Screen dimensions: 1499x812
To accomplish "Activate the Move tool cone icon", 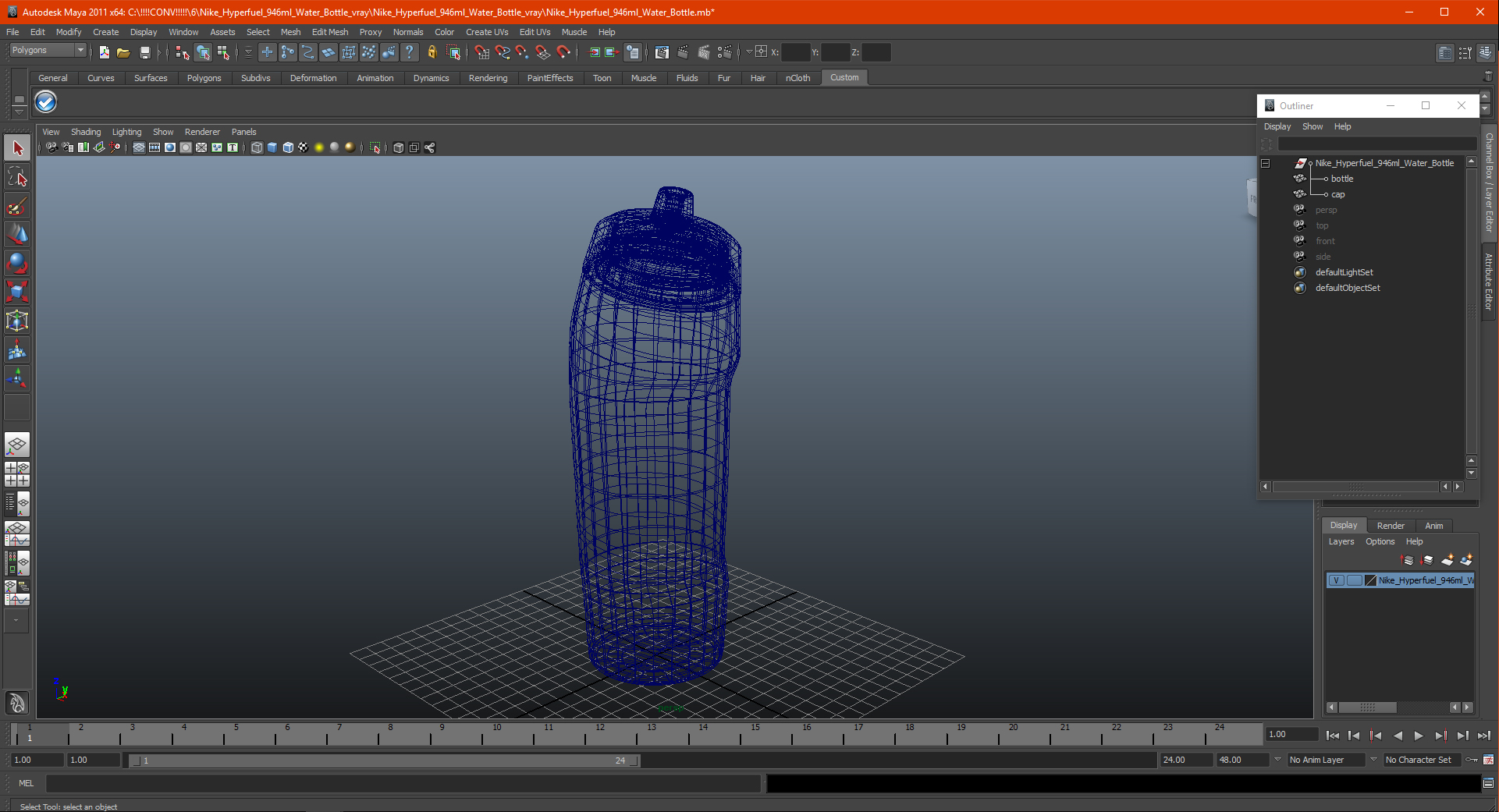I will click(x=17, y=234).
